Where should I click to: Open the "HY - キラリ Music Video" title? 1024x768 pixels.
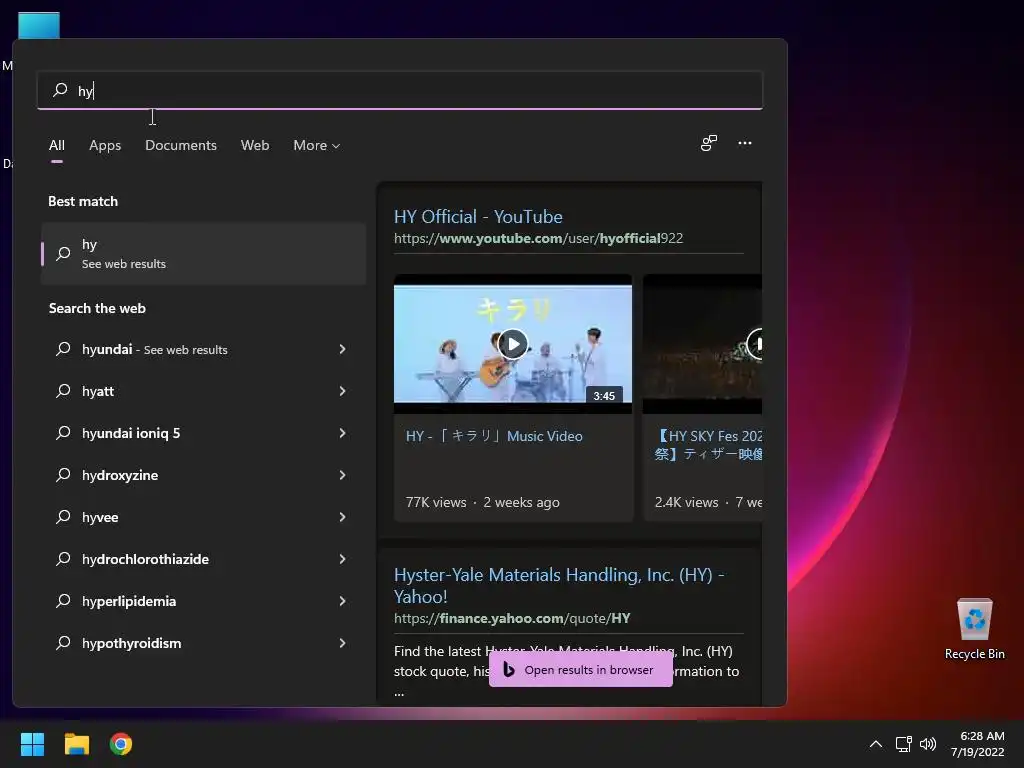click(x=494, y=436)
